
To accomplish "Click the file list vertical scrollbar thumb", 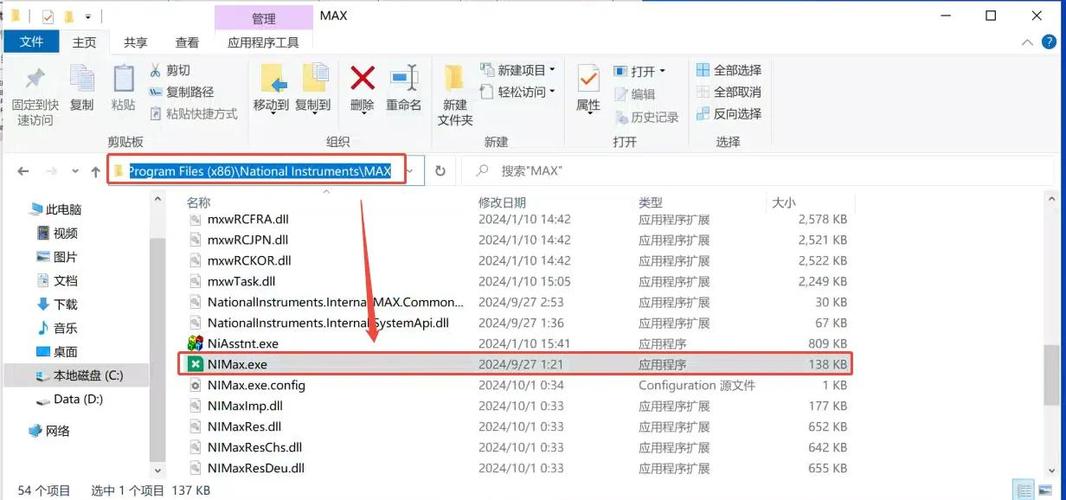I will point(1052,376).
